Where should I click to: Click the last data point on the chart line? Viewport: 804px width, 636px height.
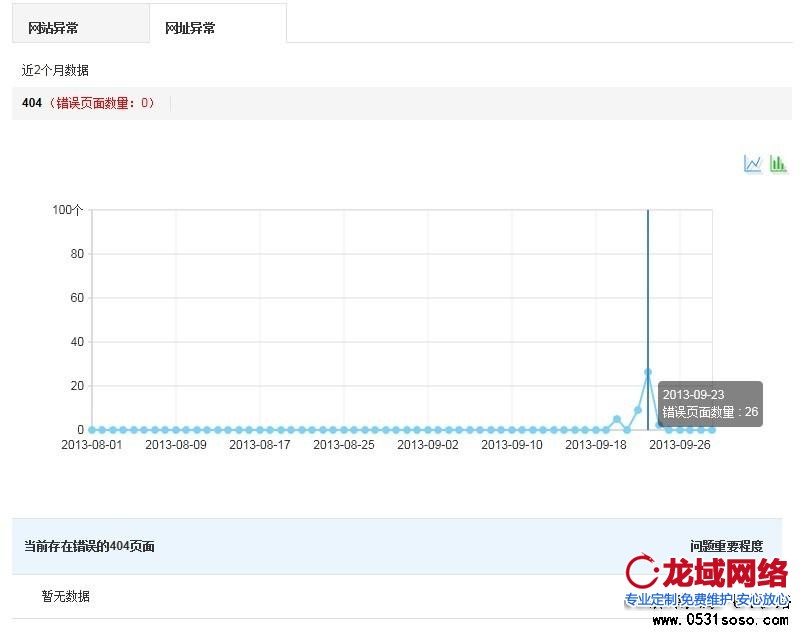[712, 430]
